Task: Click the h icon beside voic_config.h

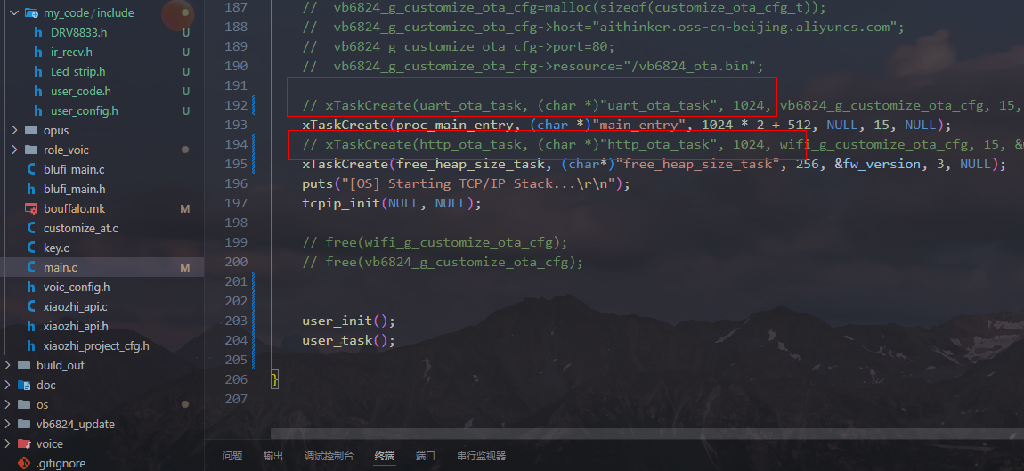Action: point(31,287)
